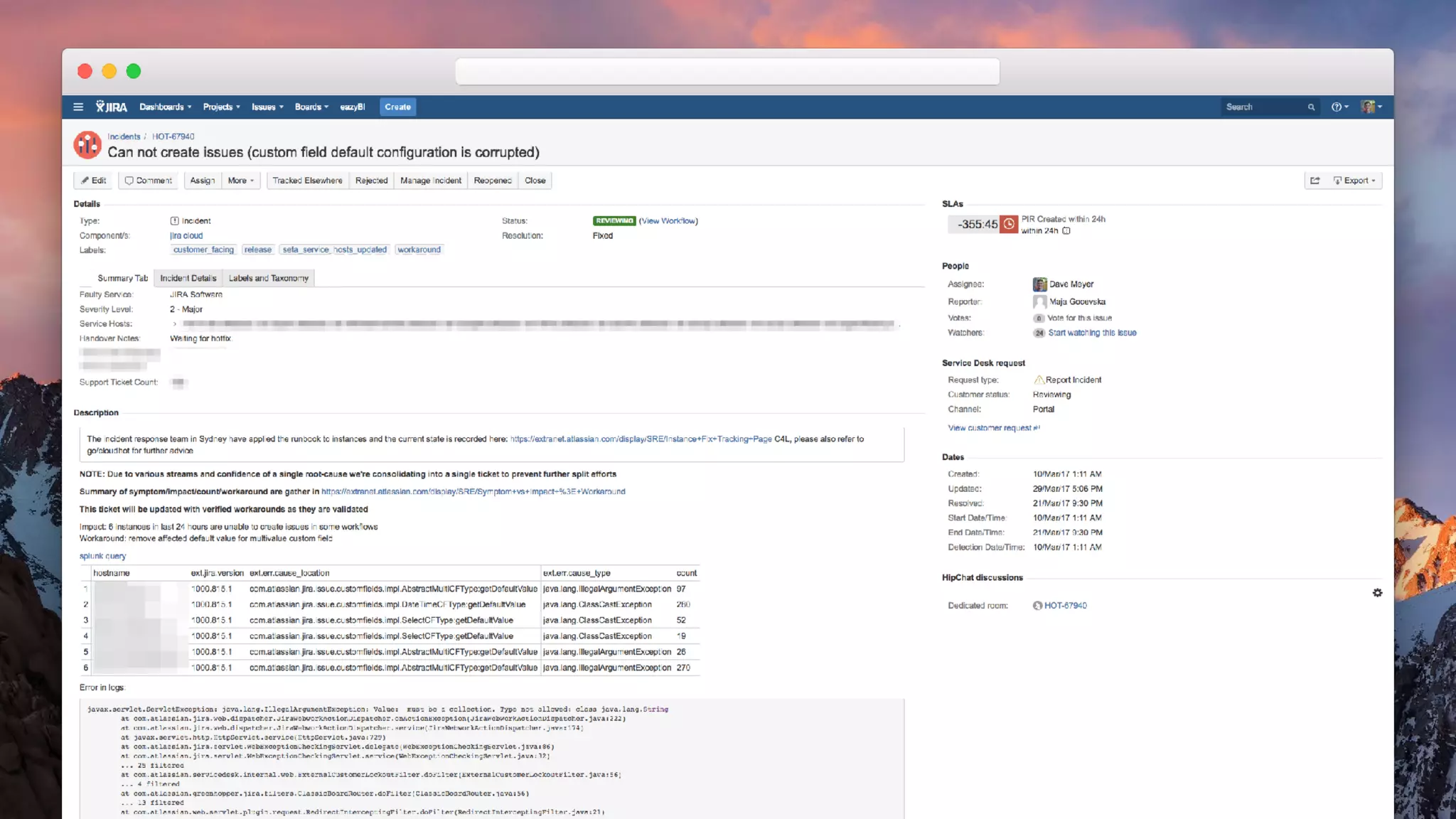The image size is (1456, 819).
Task: Click the JIRA logo
Action: pos(112,107)
